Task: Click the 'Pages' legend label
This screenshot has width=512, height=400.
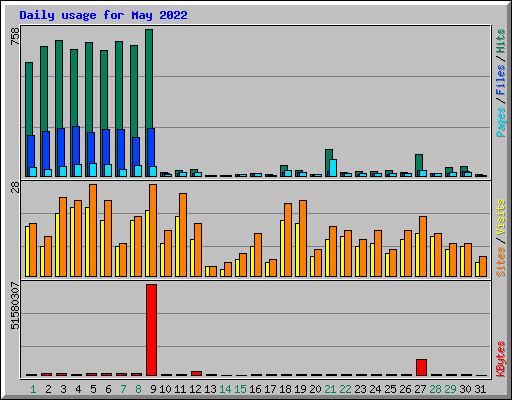Action: coord(500,122)
